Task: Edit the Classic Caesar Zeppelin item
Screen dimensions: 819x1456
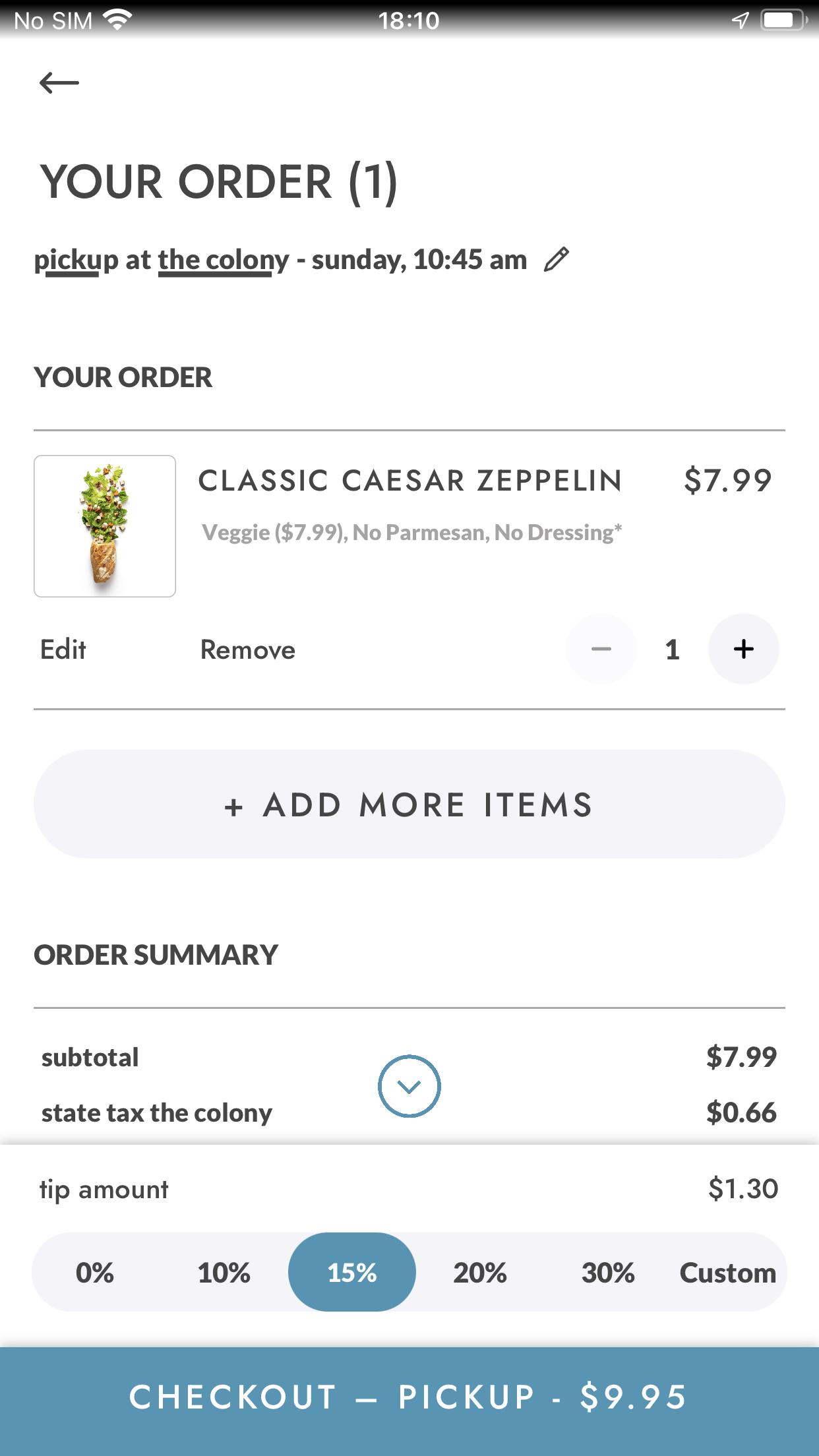Action: point(63,650)
